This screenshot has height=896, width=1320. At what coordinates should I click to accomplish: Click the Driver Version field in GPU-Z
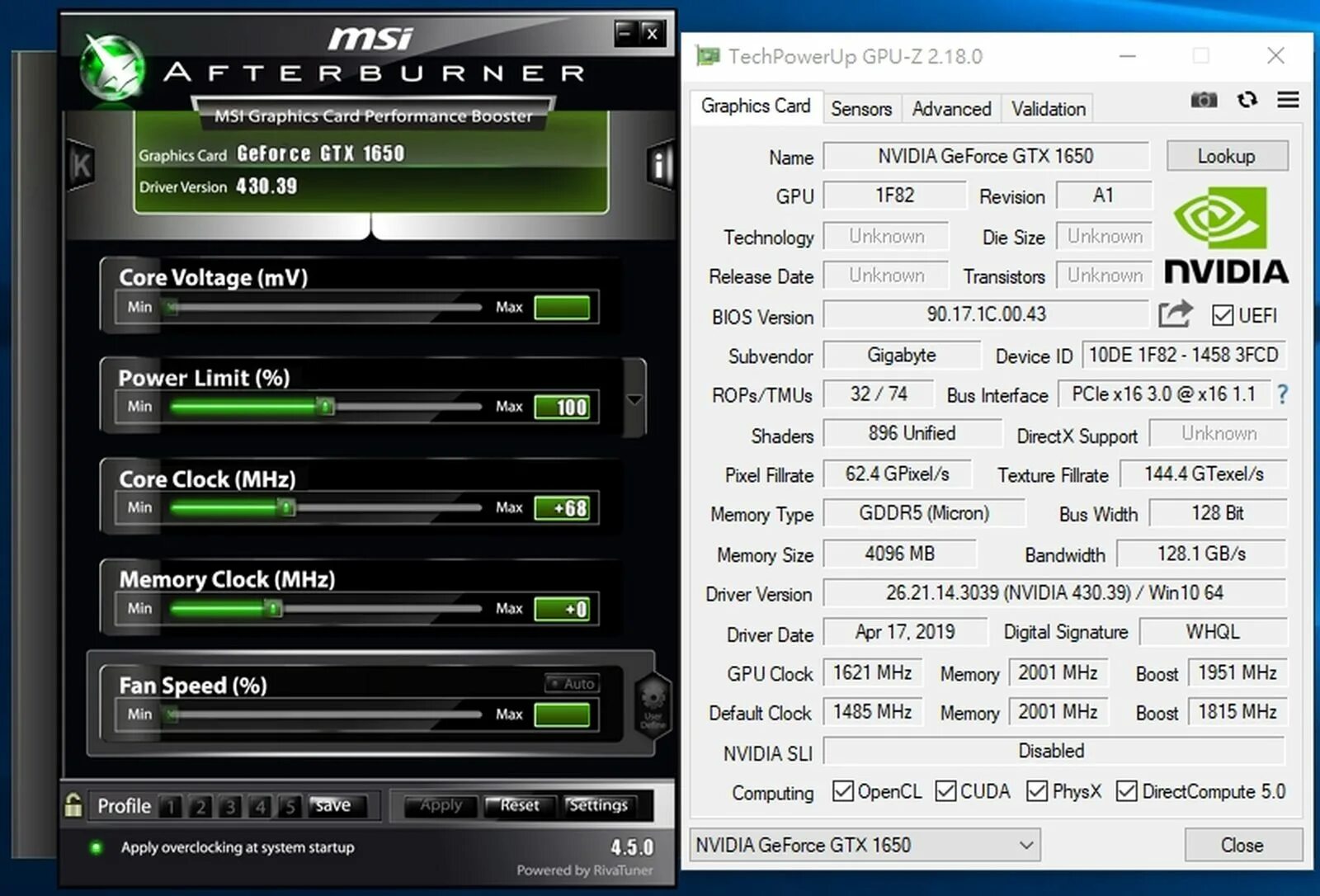[1054, 592]
